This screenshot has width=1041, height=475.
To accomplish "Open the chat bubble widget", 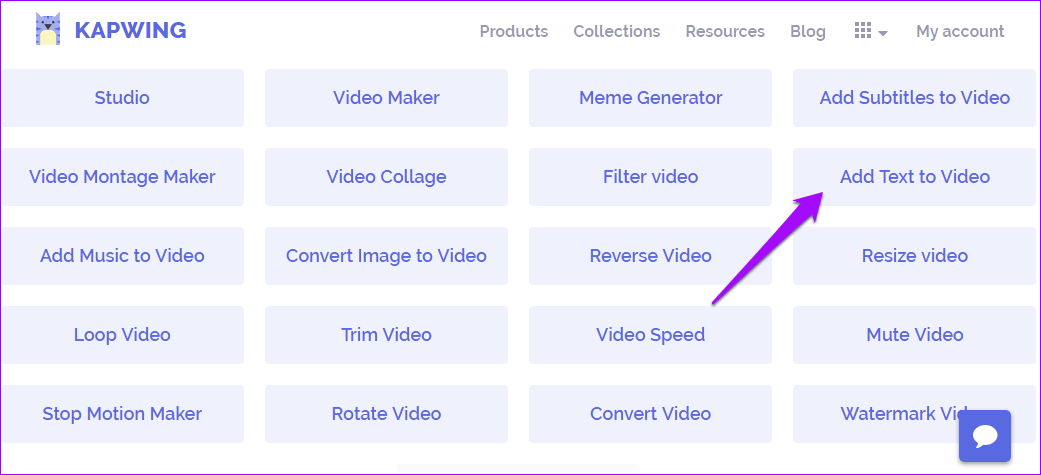I will [985, 436].
